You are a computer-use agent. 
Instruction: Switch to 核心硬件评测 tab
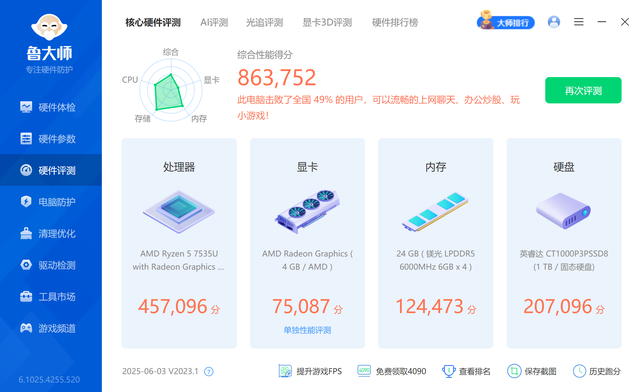pos(153,22)
